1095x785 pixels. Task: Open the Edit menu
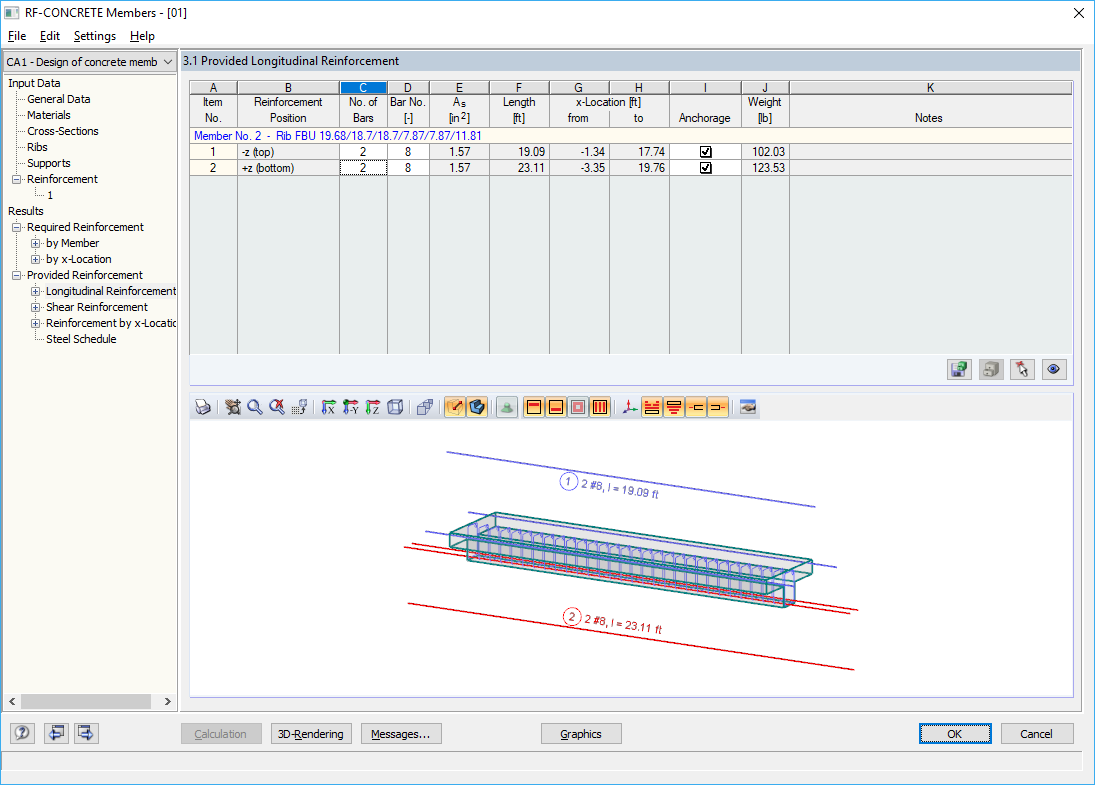(x=50, y=36)
